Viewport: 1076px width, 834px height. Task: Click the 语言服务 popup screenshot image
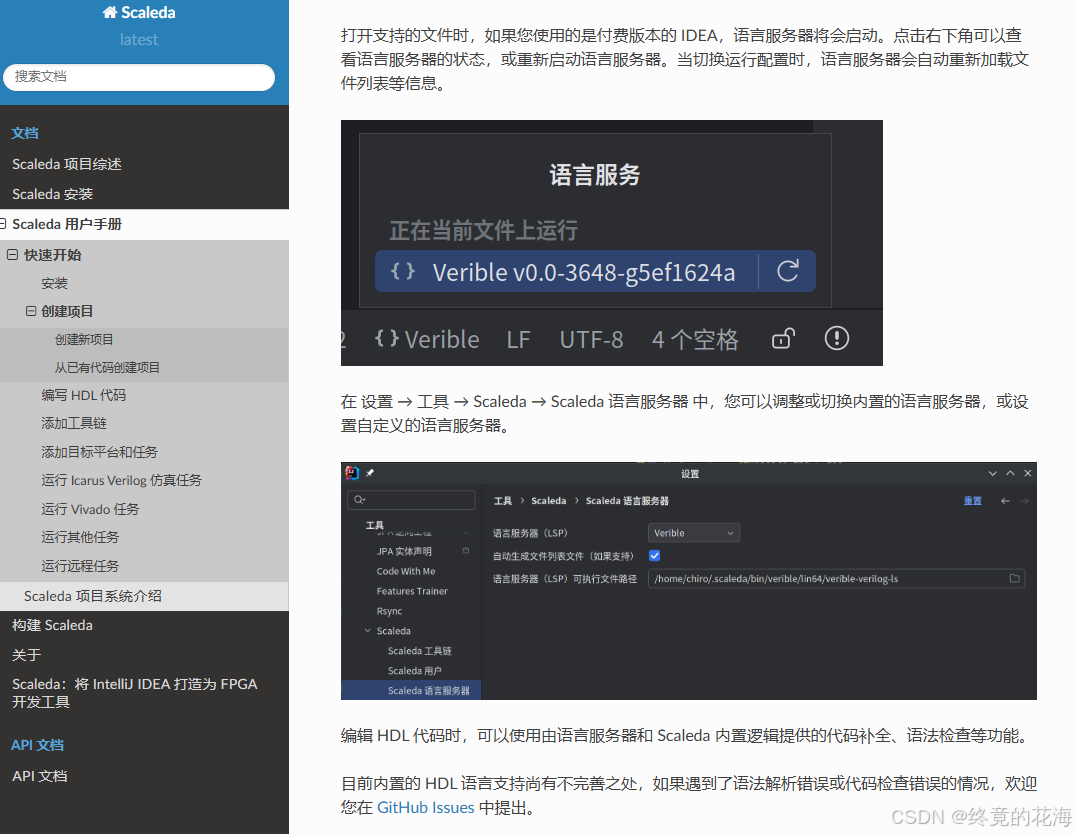pyautogui.click(x=611, y=243)
